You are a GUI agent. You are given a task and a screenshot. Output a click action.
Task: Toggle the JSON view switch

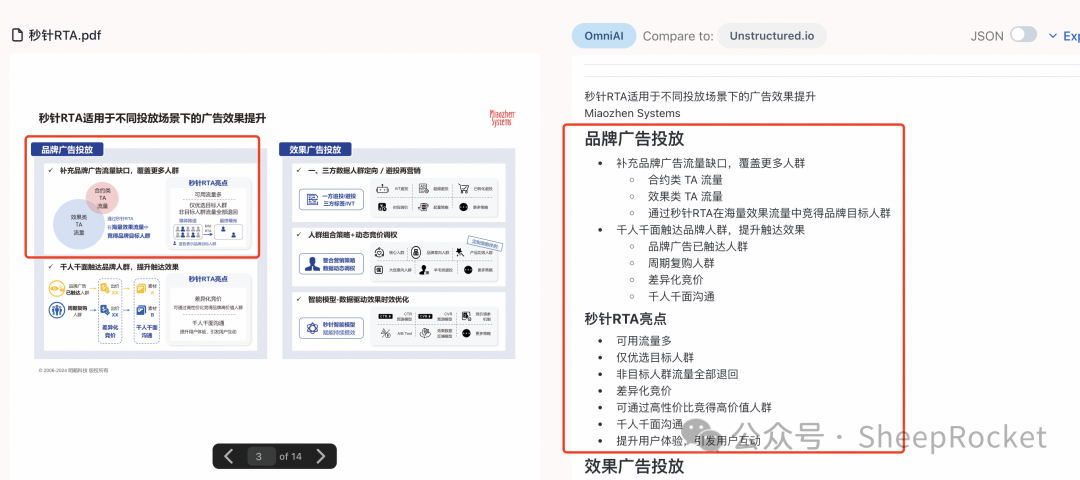(1023, 35)
